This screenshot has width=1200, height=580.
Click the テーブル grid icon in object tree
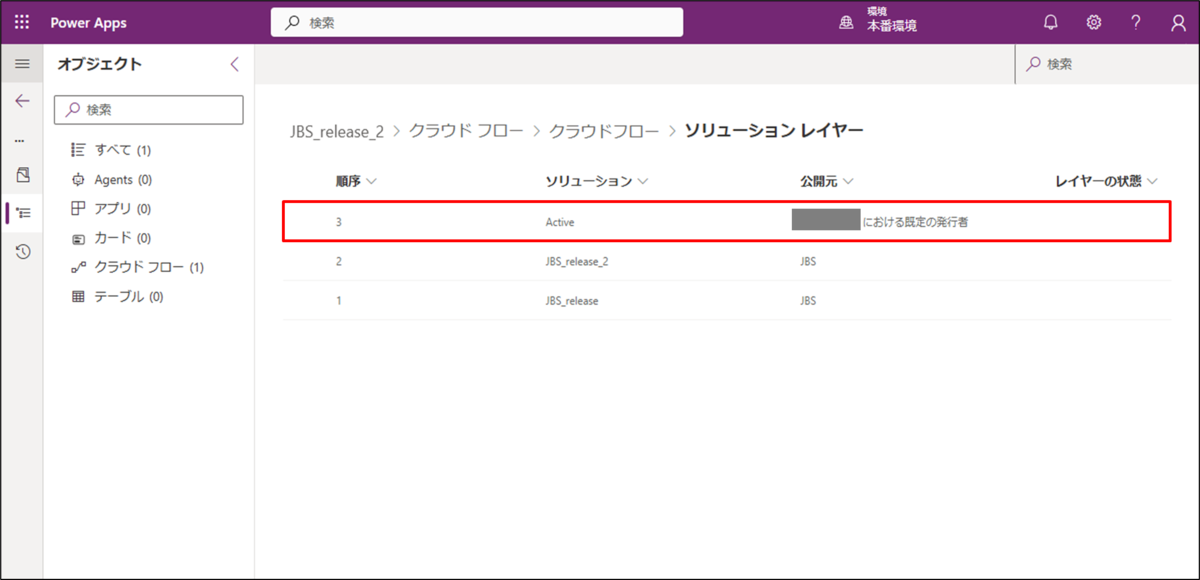coord(79,297)
